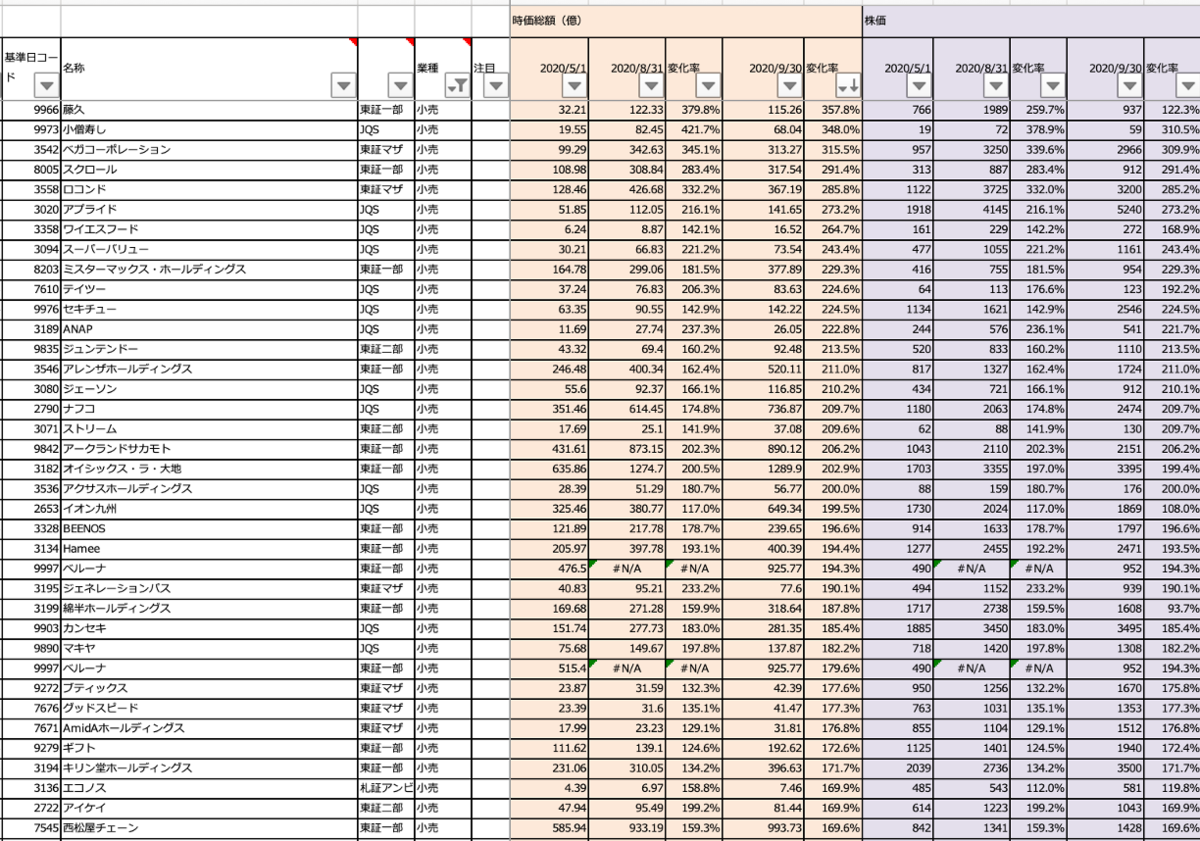Image resolution: width=1200 pixels, height=841 pixels.
Task: Select the グッドスピード cell
Action: [x=209, y=709]
